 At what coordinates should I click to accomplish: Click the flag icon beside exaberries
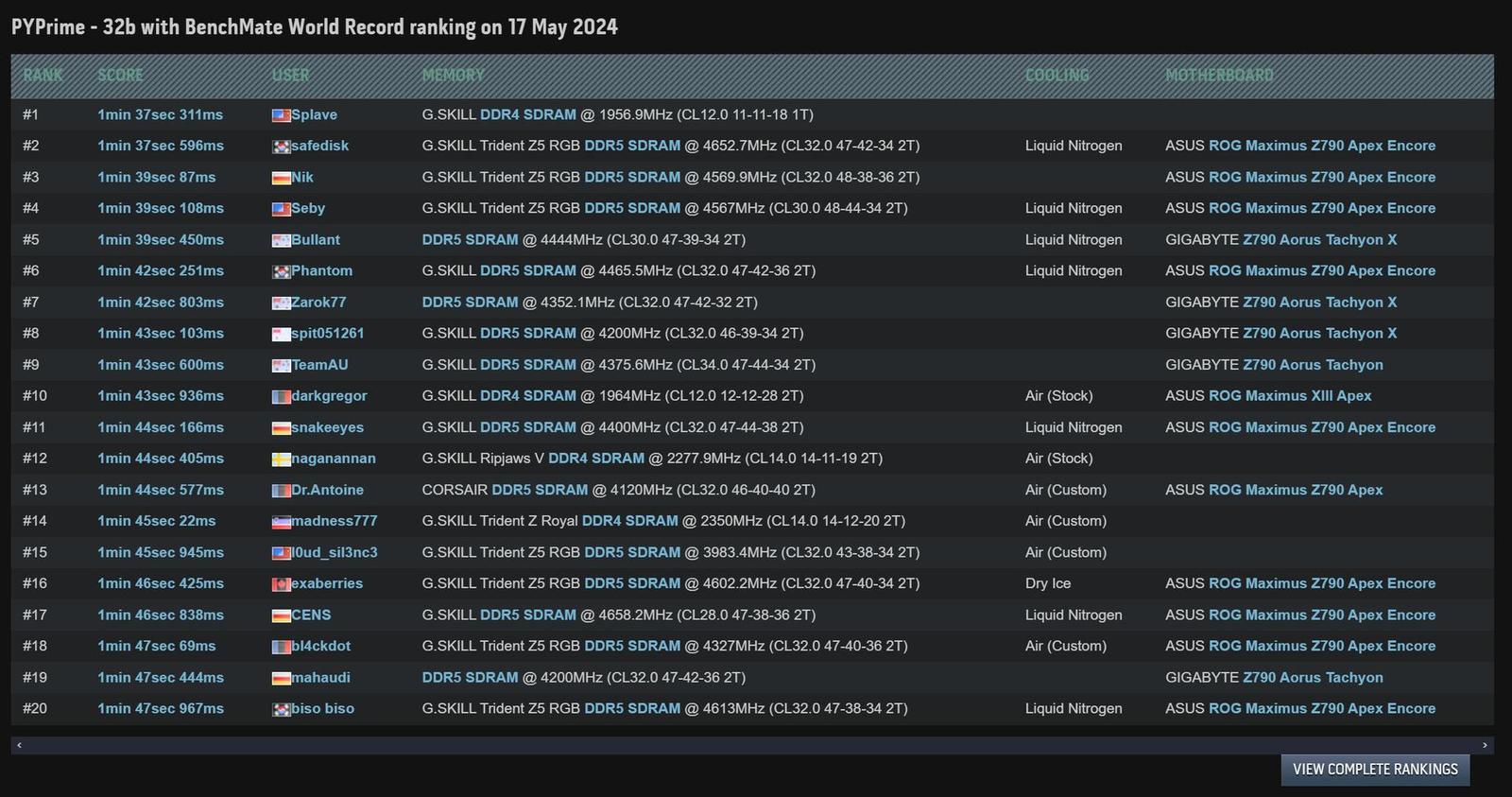pyautogui.click(x=281, y=584)
